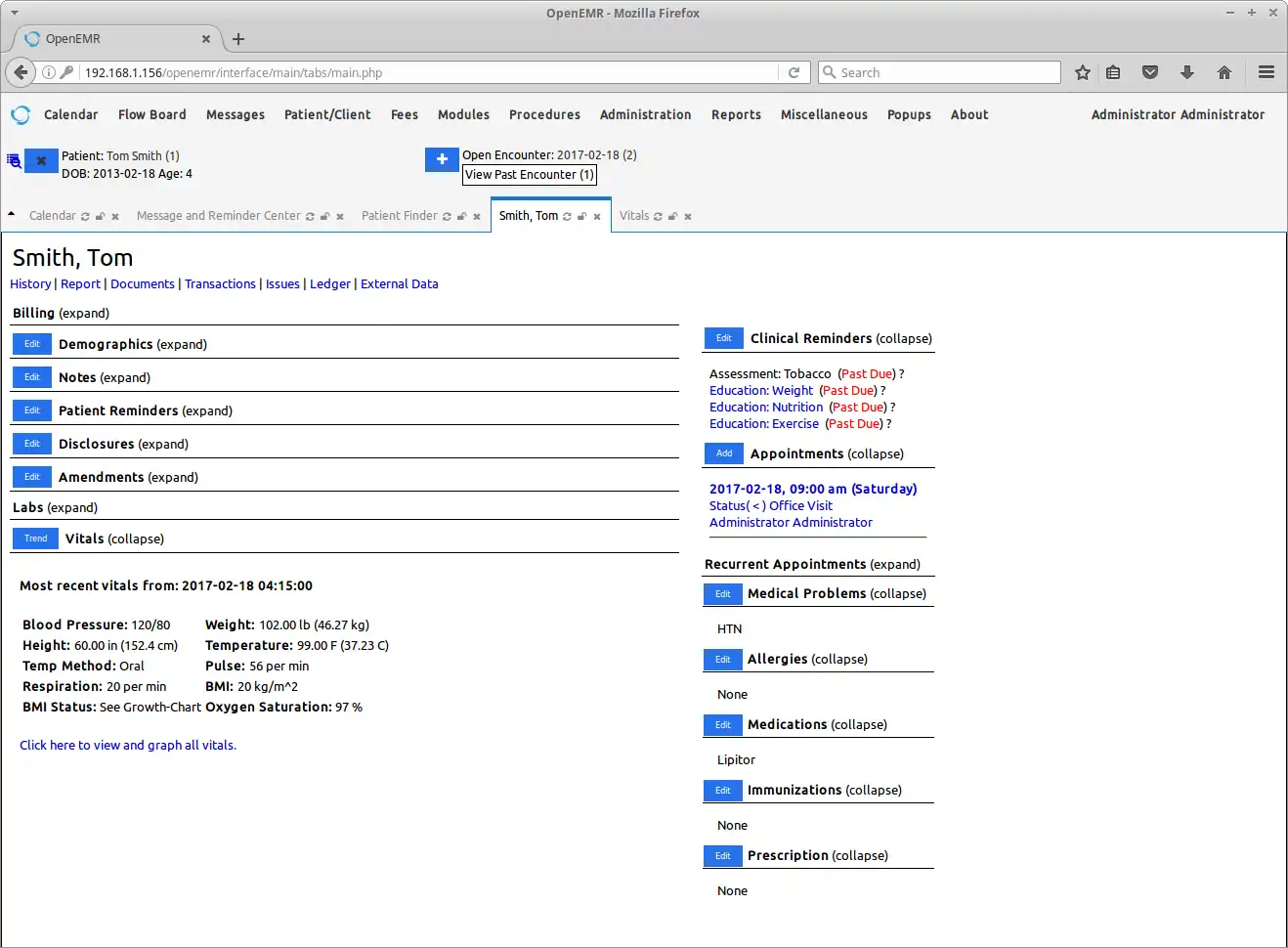Toggle the padlock on the Calendar tab
This screenshot has width=1288, height=948.
(x=101, y=216)
